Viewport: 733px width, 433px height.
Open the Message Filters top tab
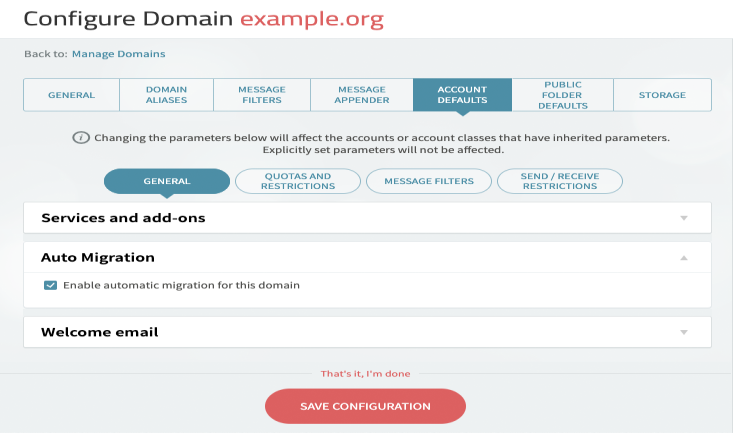(262, 95)
